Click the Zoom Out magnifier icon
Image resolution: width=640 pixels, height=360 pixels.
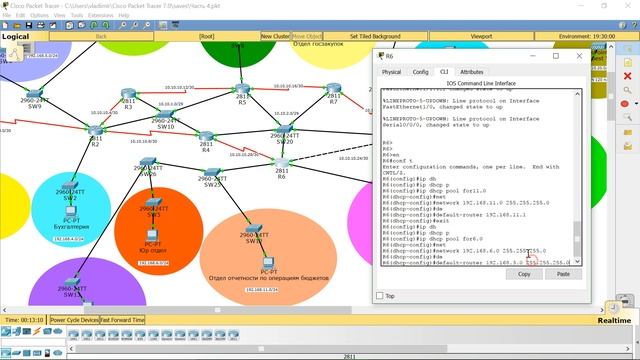click(x=147, y=25)
